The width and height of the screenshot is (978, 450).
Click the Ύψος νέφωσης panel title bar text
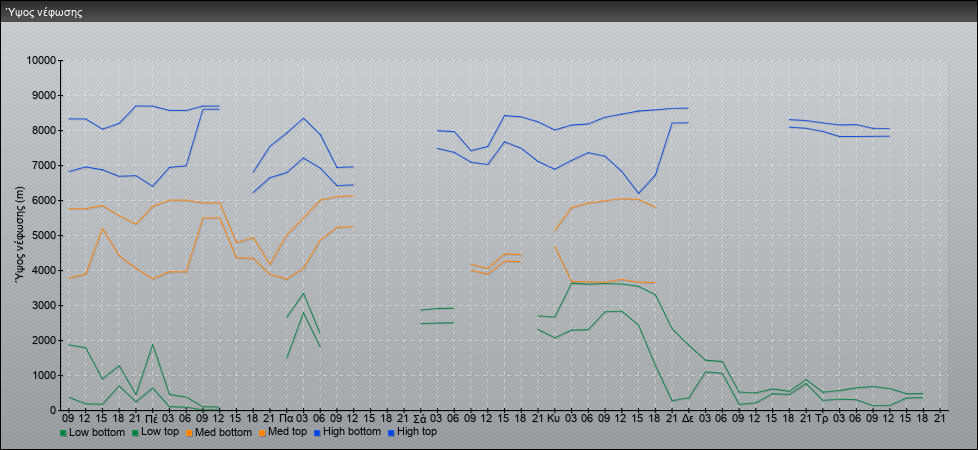click(x=44, y=12)
